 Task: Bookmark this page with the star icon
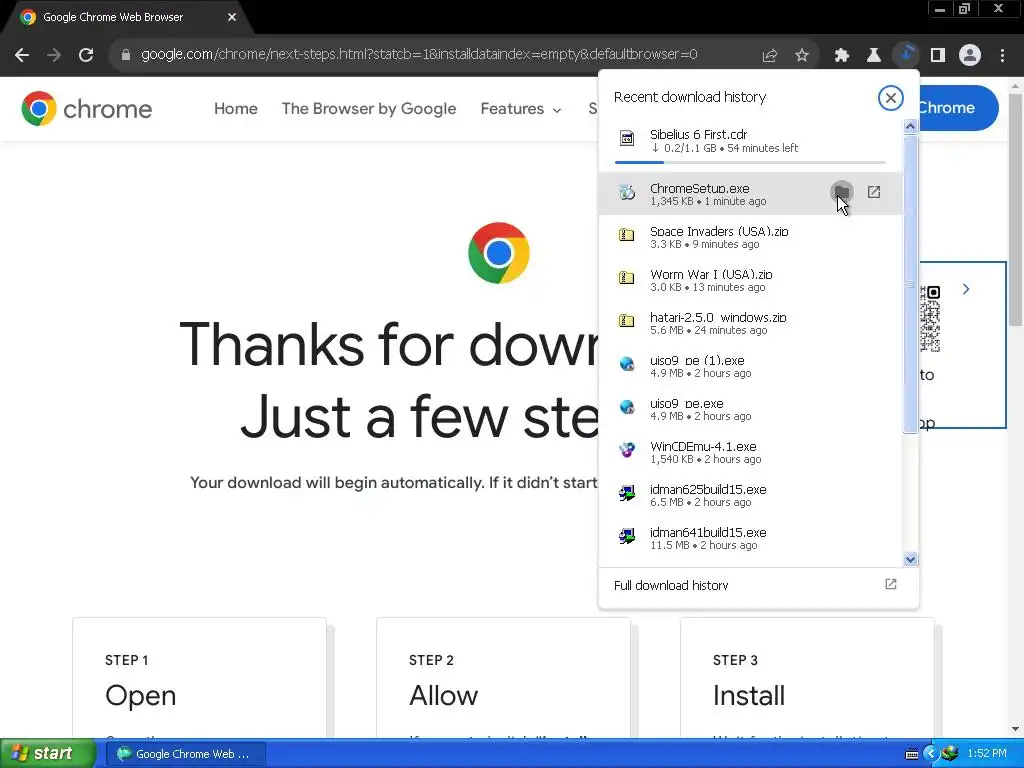802,56
